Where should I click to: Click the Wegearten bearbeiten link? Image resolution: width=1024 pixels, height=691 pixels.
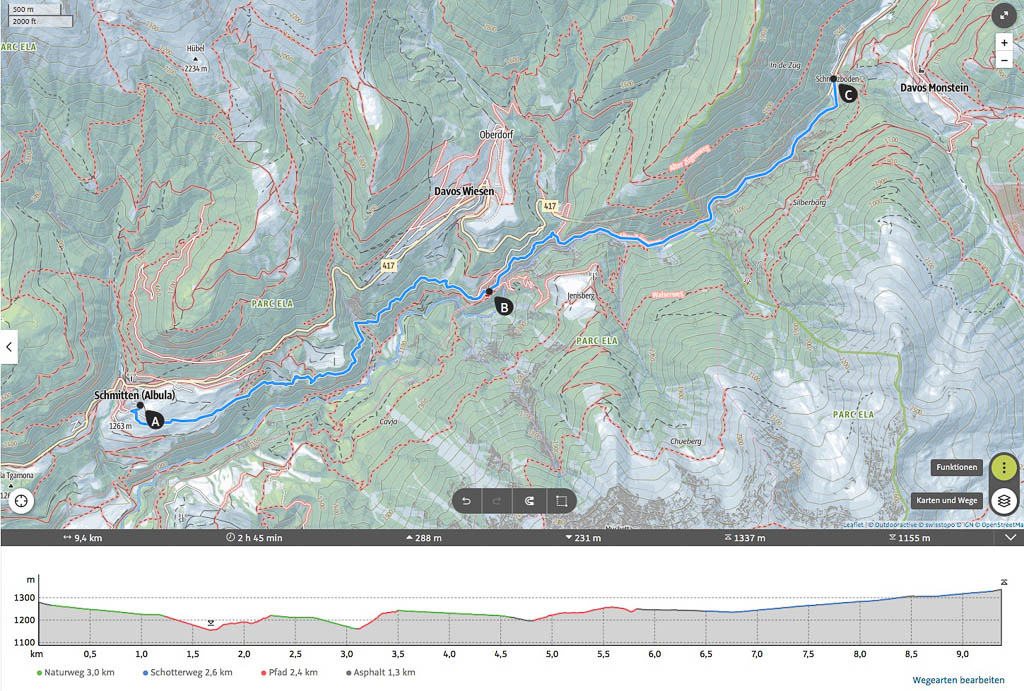point(958,679)
